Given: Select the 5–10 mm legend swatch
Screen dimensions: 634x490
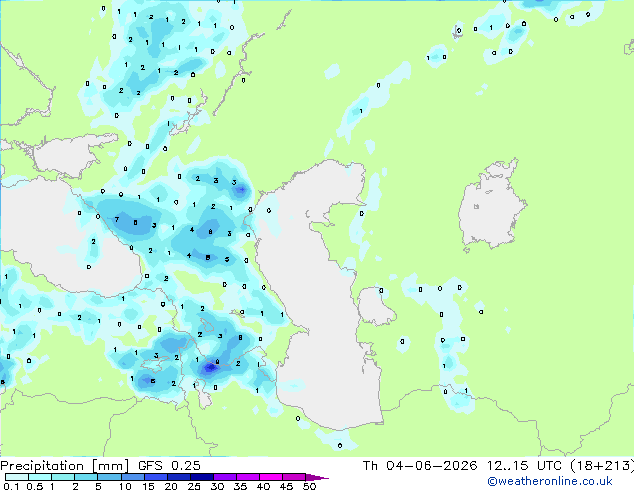Looking at the screenshot, I should pos(109,477).
